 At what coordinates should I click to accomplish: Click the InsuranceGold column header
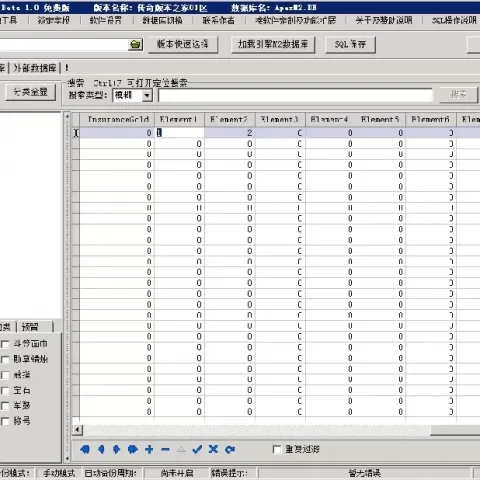[117, 119]
